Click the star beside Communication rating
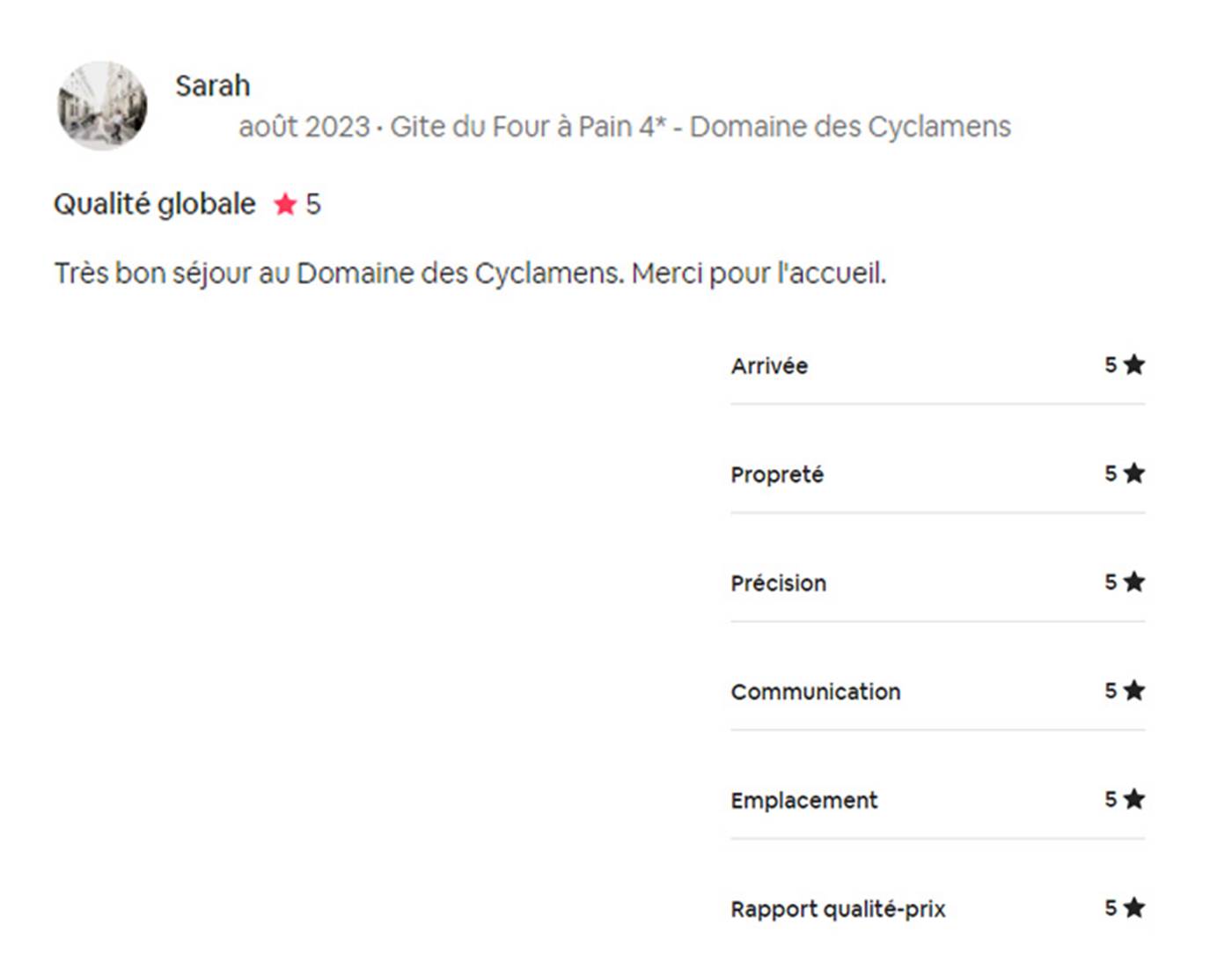The image size is (1232, 968). coord(1134,691)
